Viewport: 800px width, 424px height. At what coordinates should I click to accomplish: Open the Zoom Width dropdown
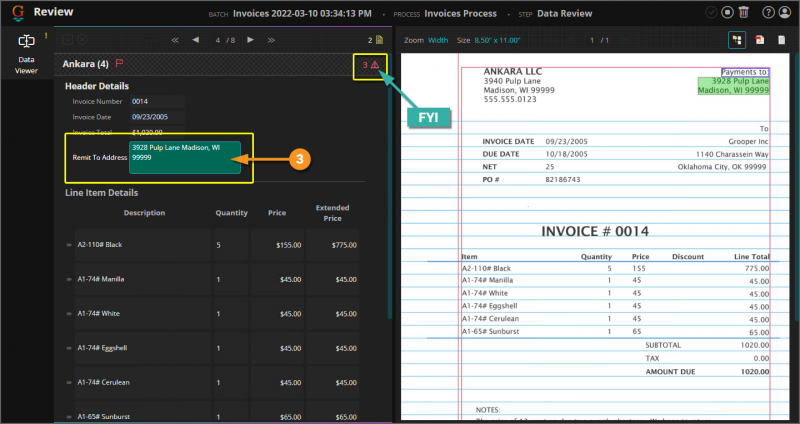pos(438,40)
